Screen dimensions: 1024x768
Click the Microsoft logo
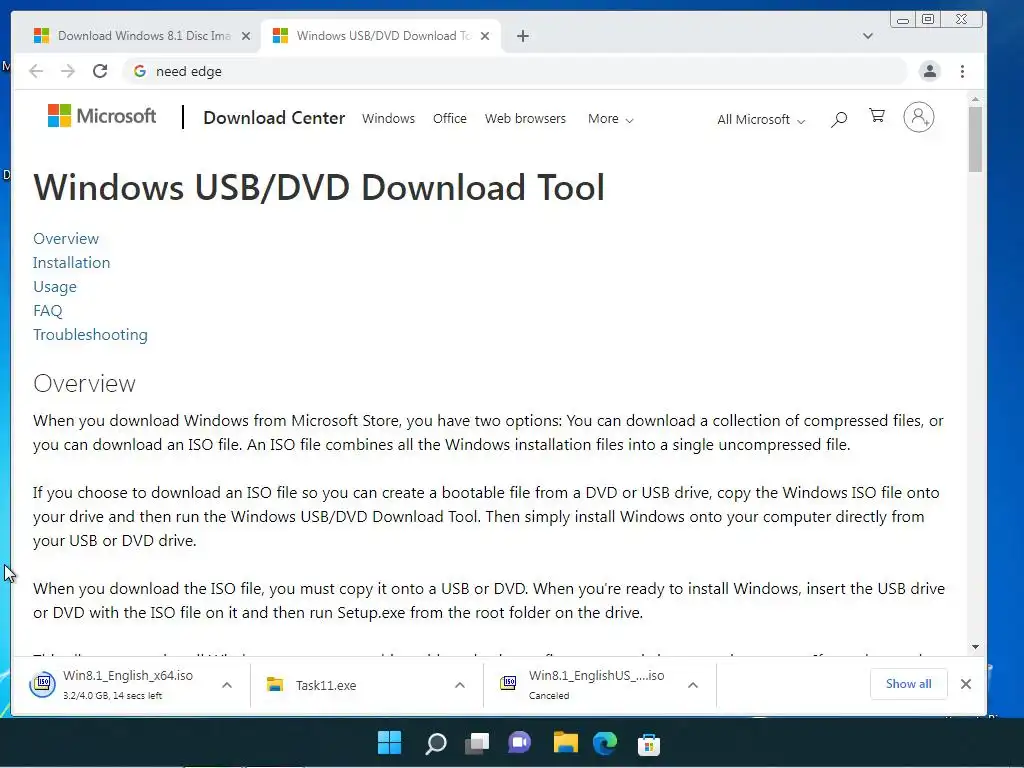click(102, 116)
